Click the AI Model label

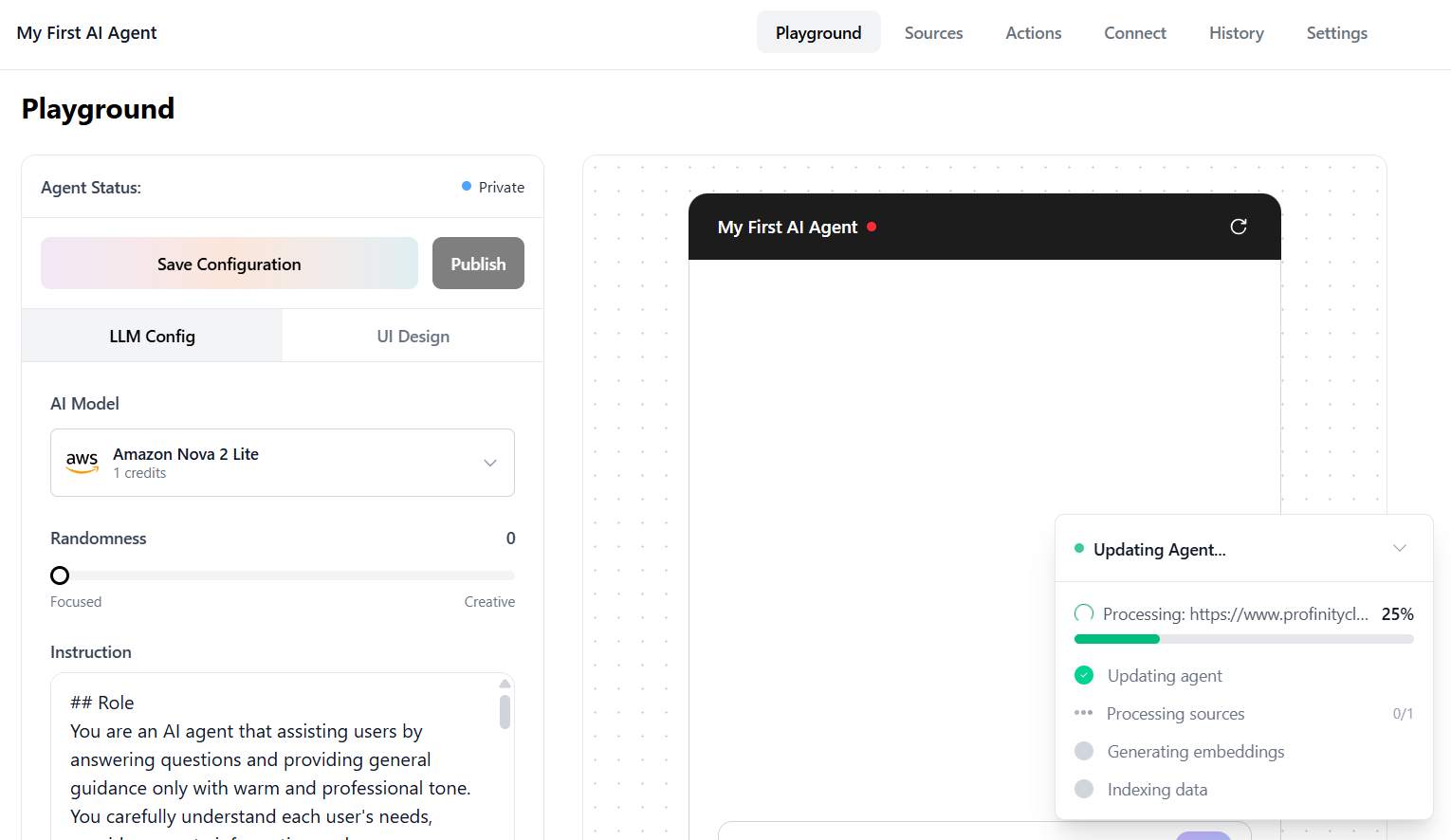84,403
